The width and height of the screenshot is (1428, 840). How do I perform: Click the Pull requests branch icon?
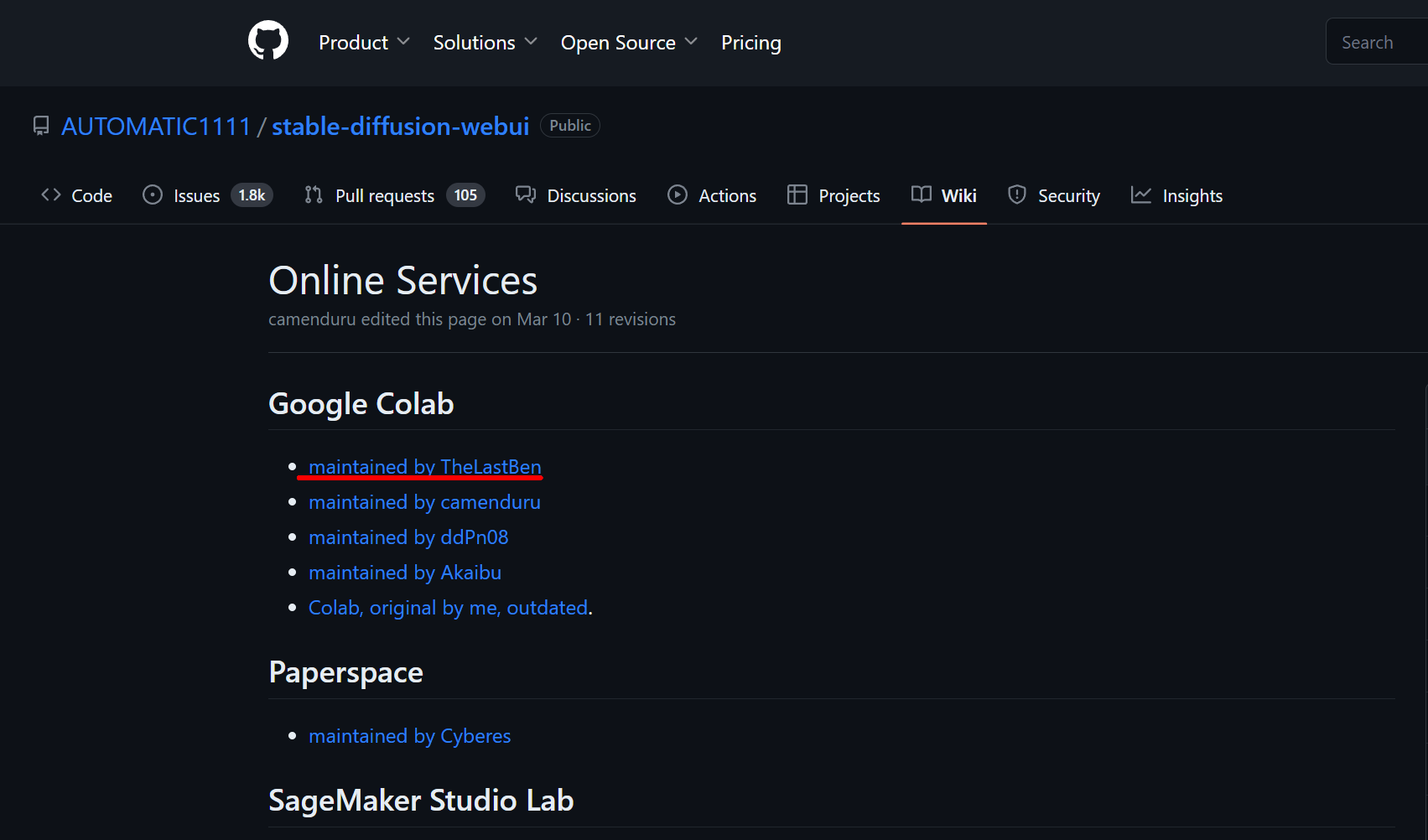[314, 195]
